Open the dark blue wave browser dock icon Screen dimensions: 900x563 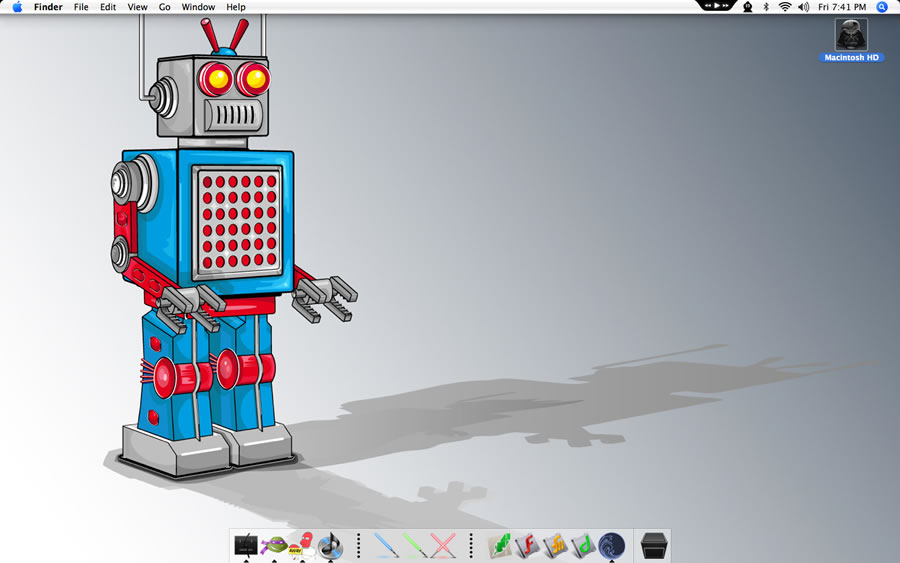coord(611,545)
